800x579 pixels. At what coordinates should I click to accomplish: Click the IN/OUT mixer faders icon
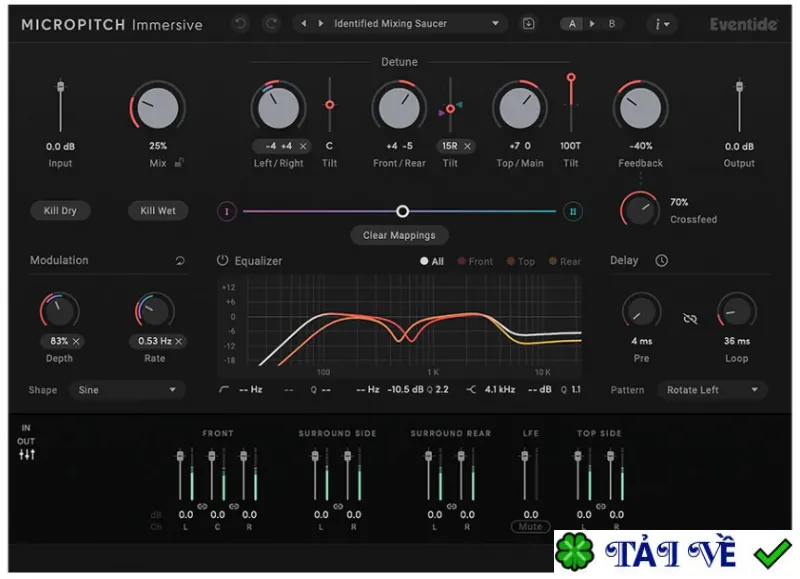27,455
